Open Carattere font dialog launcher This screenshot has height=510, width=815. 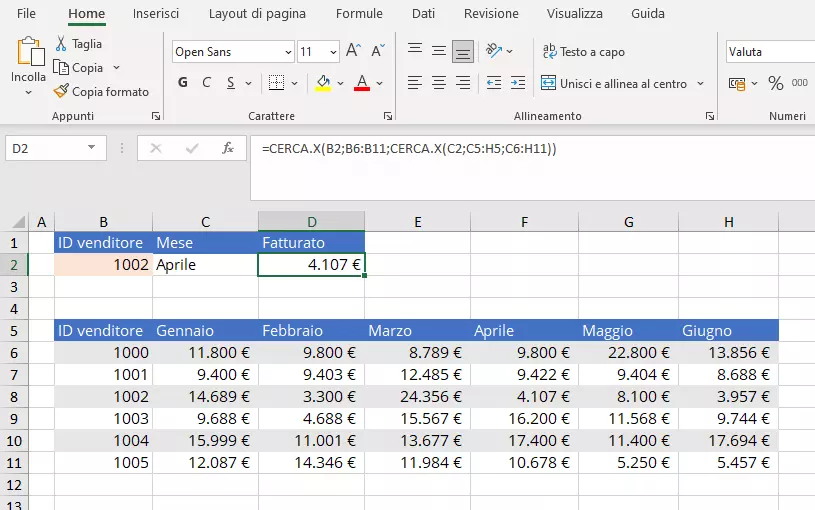388,116
